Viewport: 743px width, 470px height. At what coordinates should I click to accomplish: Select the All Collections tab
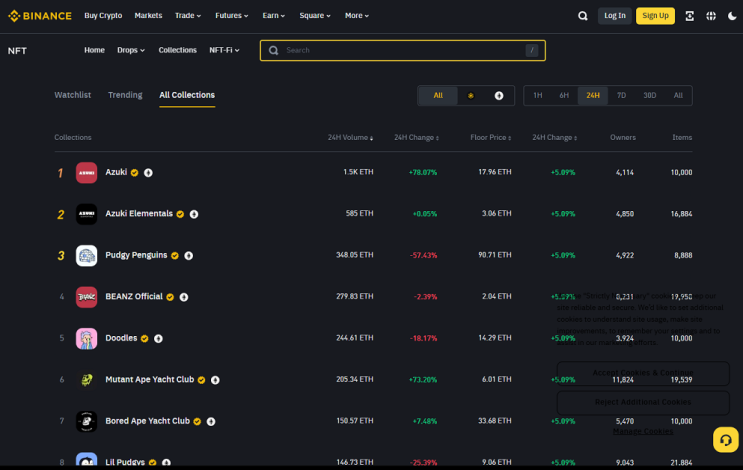point(187,95)
